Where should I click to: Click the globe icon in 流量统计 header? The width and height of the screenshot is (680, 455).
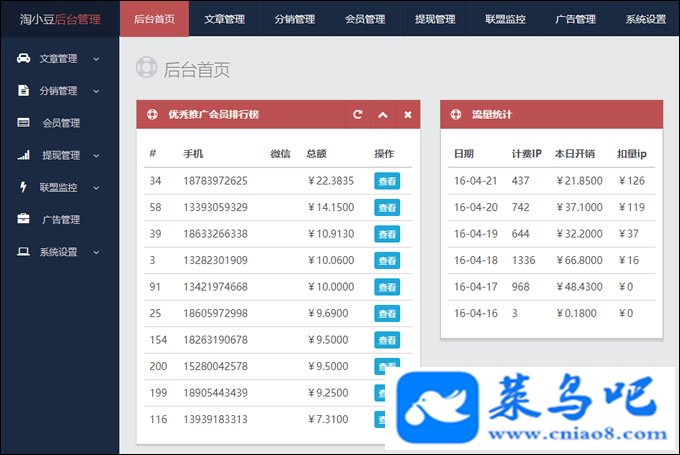(456, 115)
